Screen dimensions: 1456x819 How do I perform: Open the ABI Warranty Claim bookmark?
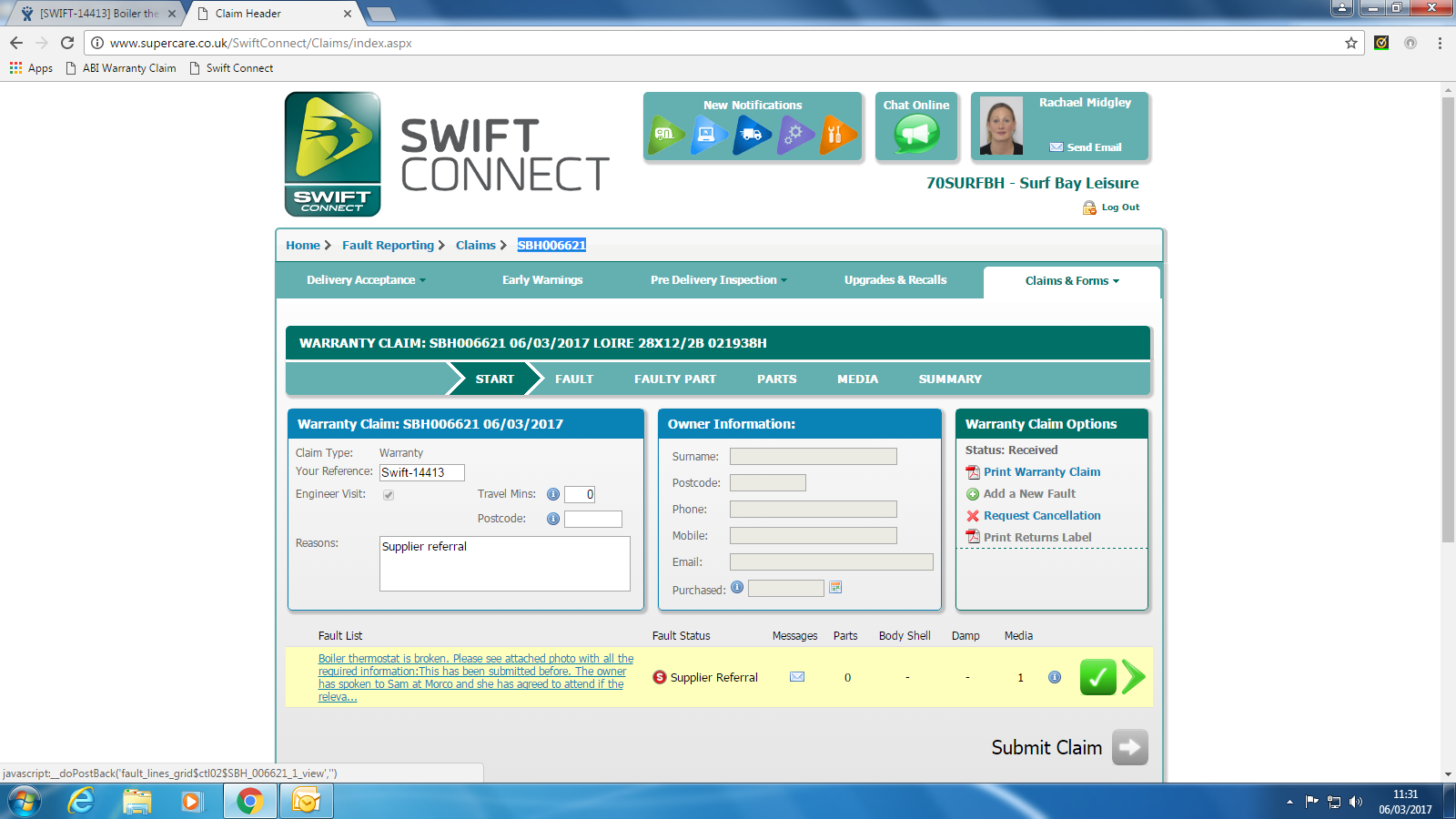(121, 68)
